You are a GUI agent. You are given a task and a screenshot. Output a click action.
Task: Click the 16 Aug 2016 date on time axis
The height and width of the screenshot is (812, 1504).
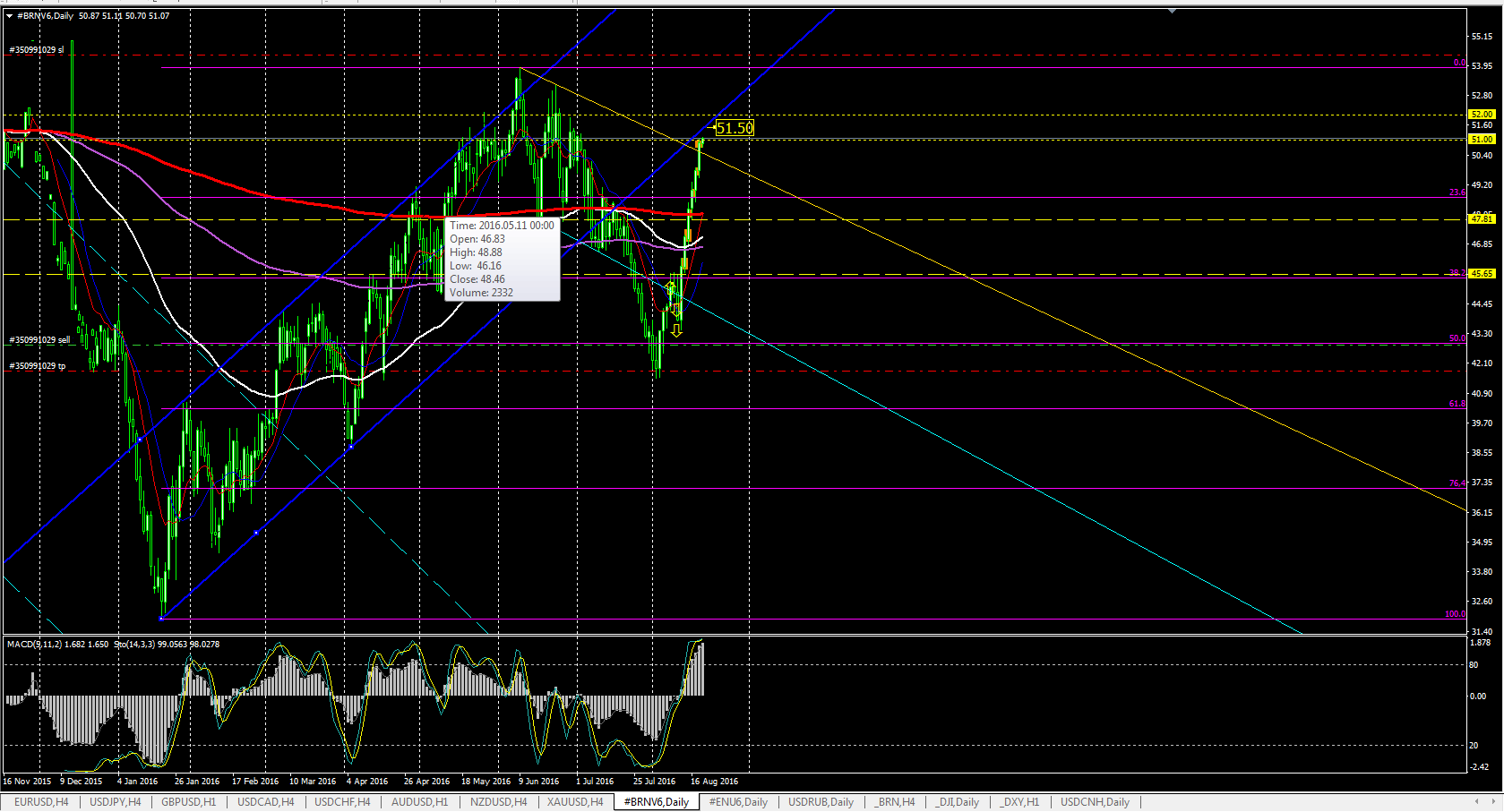715,782
